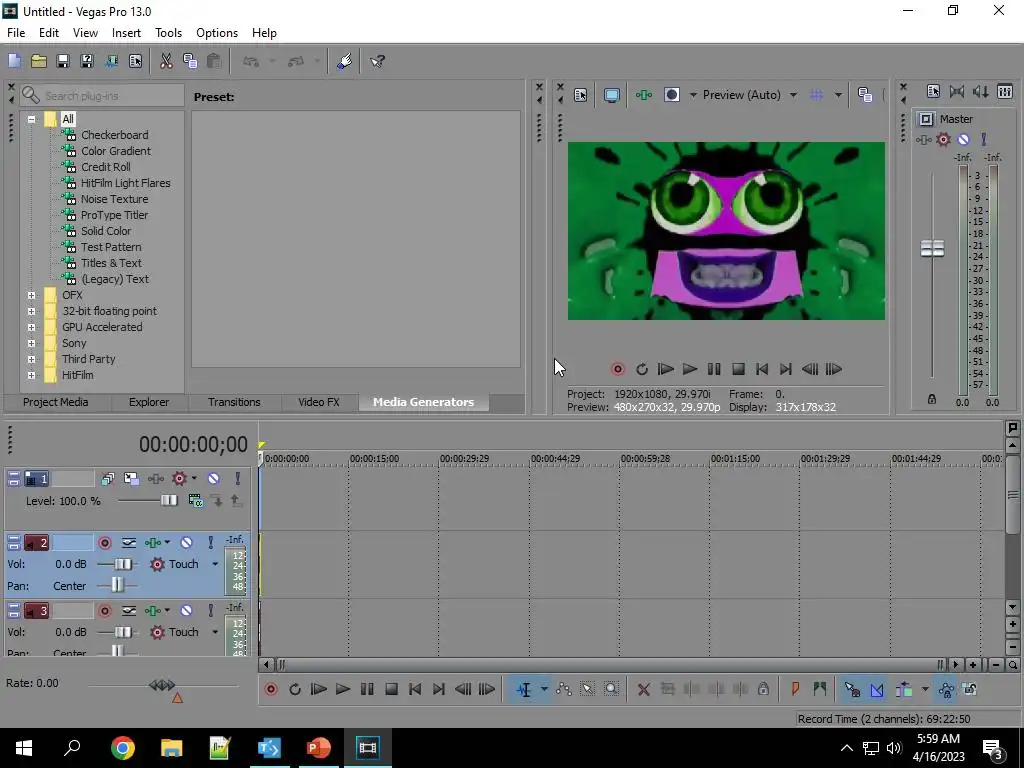Pause playback in the preview window
This screenshot has height=768, width=1024.
coord(714,369)
